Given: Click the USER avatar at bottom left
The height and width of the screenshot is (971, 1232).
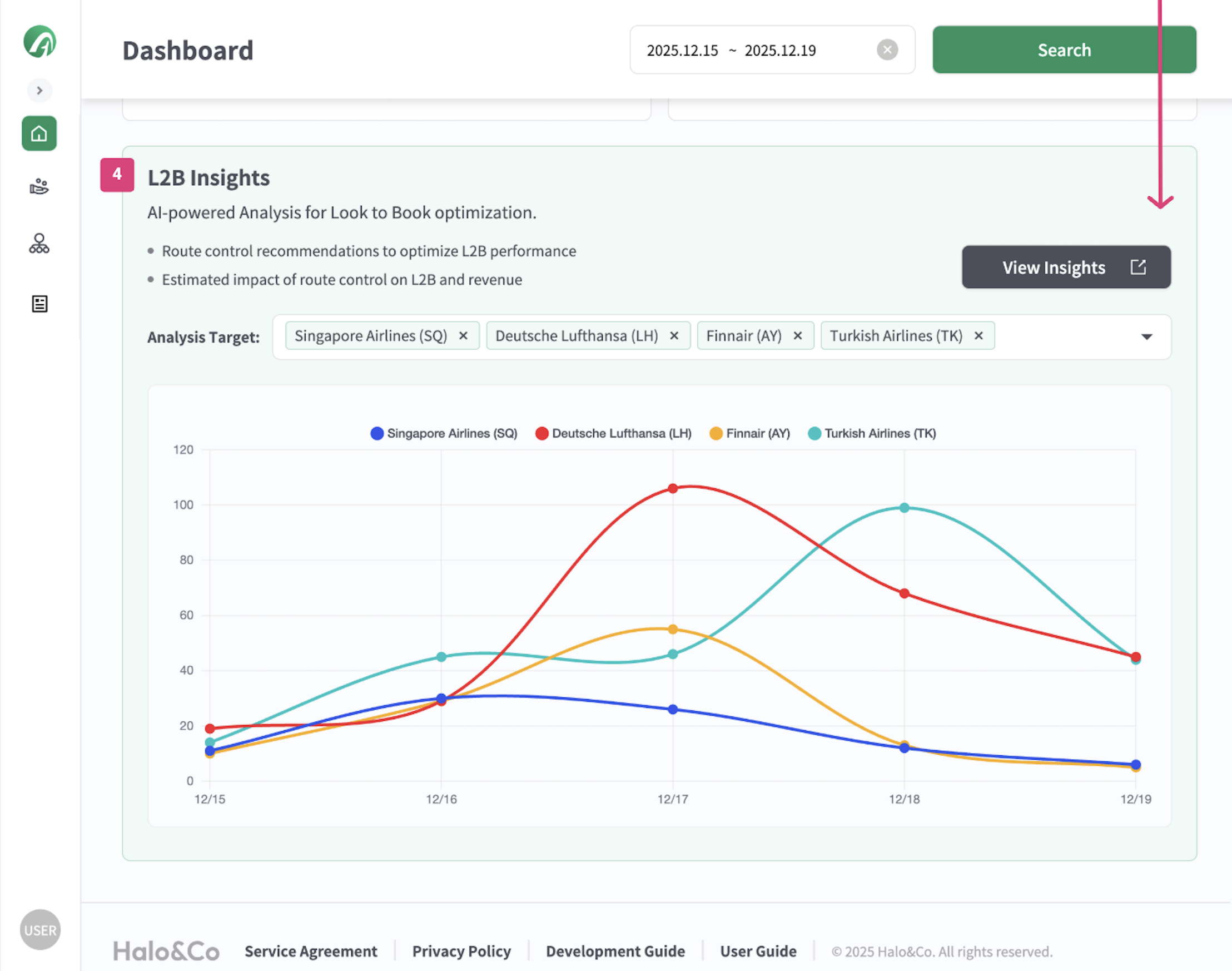Looking at the screenshot, I should click(40, 930).
